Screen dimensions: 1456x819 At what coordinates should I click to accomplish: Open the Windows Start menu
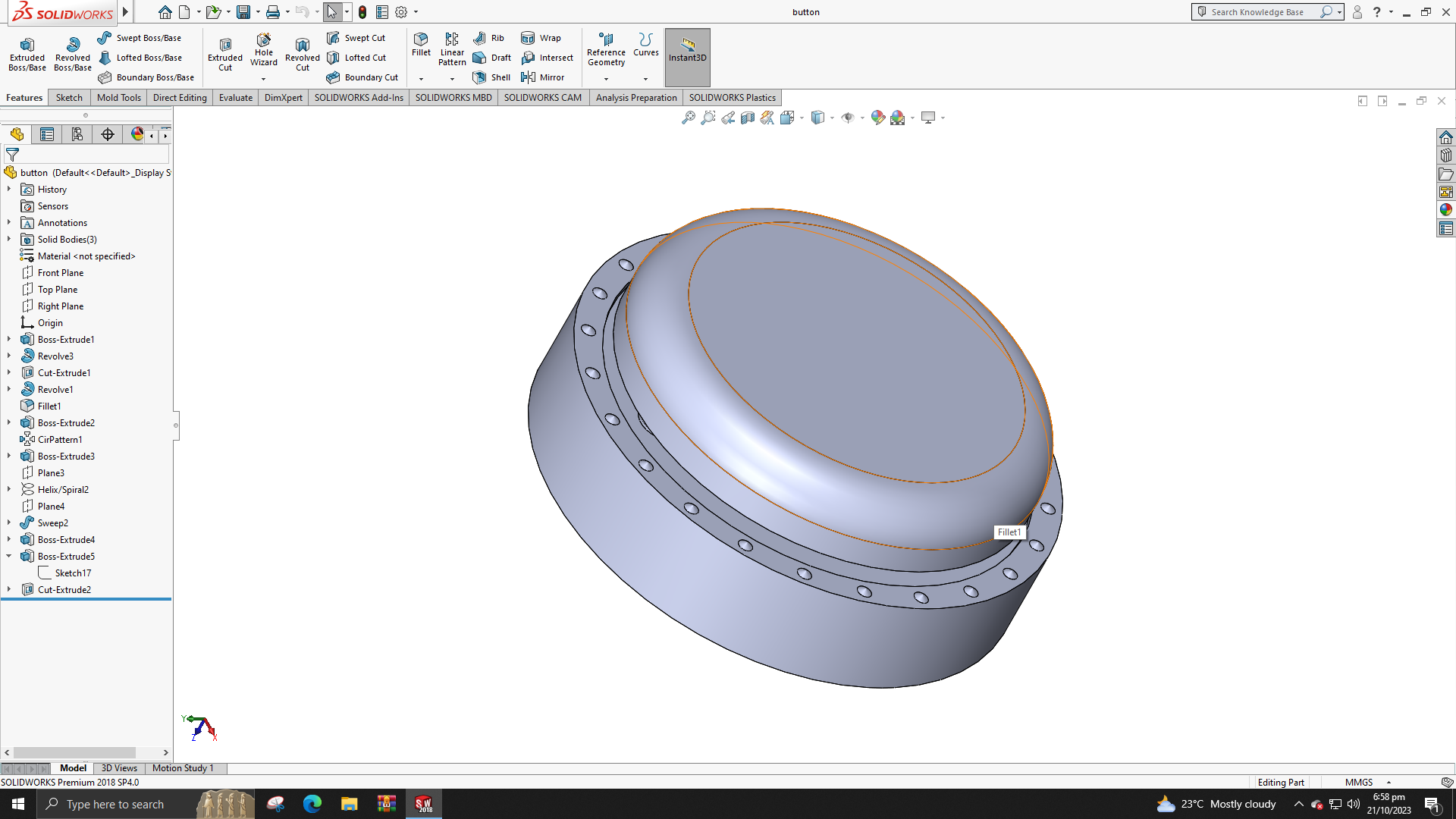(18, 804)
